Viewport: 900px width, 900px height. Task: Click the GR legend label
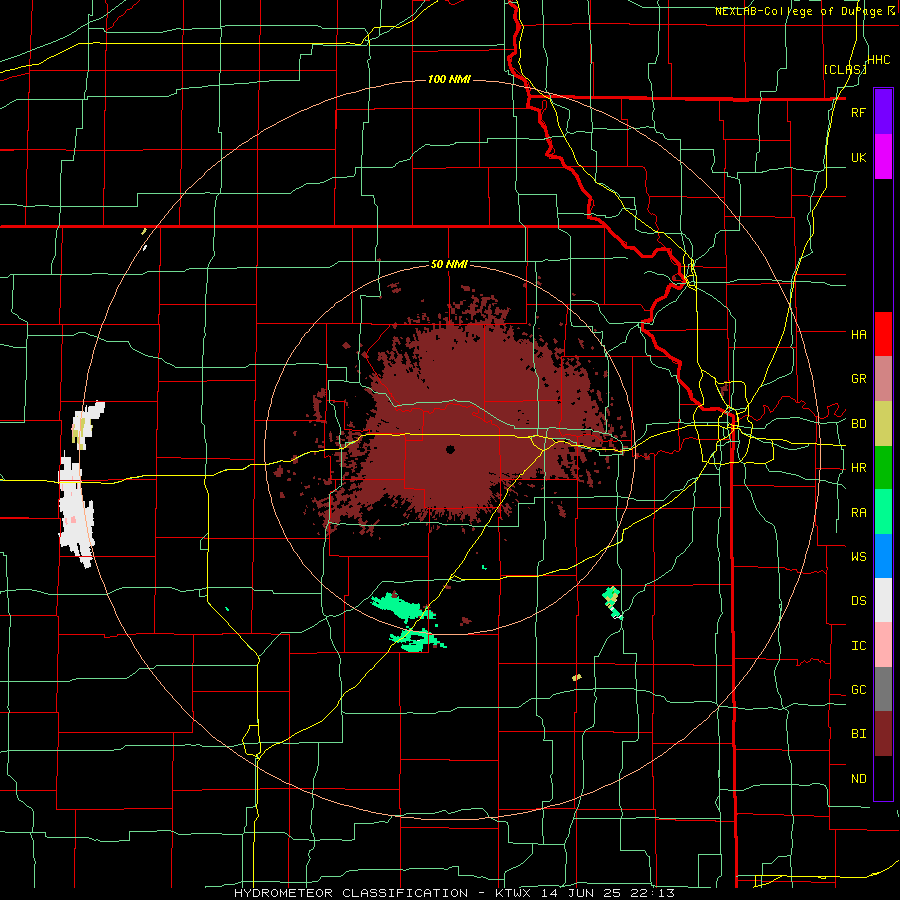point(858,379)
